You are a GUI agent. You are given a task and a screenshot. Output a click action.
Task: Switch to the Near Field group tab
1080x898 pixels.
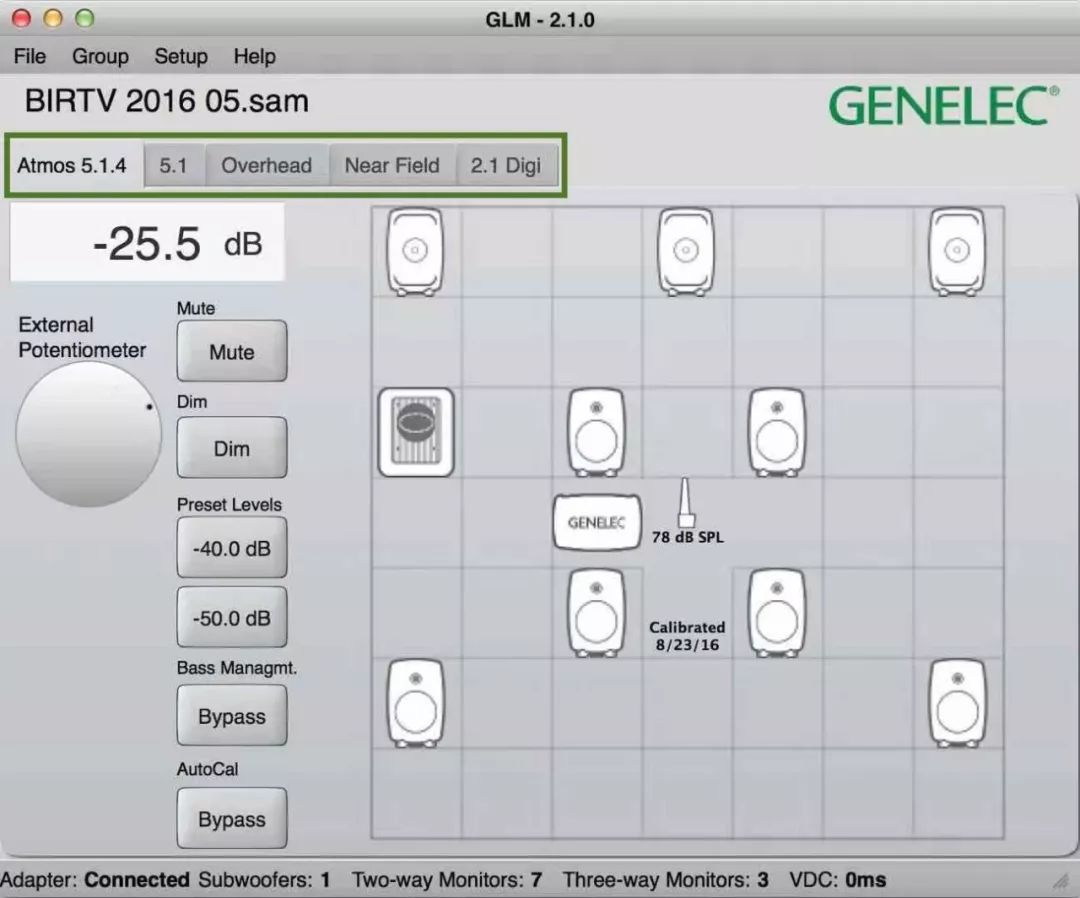(x=392, y=165)
